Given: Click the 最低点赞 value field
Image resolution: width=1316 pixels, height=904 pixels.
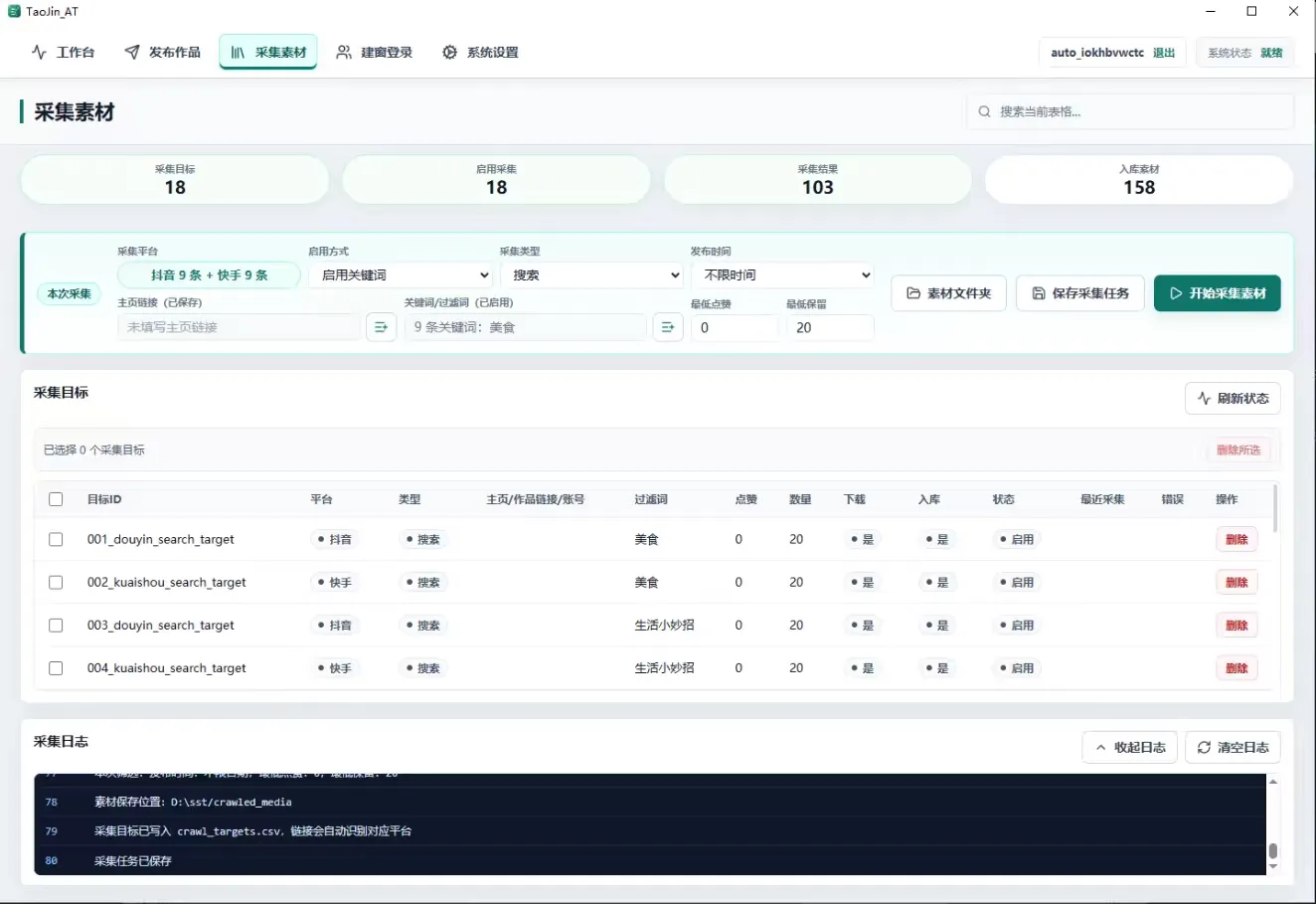Looking at the screenshot, I should 735,327.
